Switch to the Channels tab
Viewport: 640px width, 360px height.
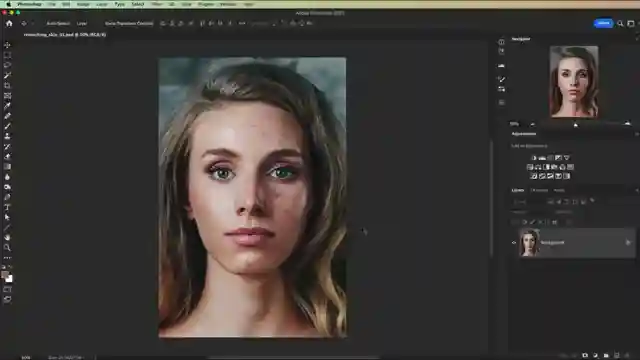539,190
